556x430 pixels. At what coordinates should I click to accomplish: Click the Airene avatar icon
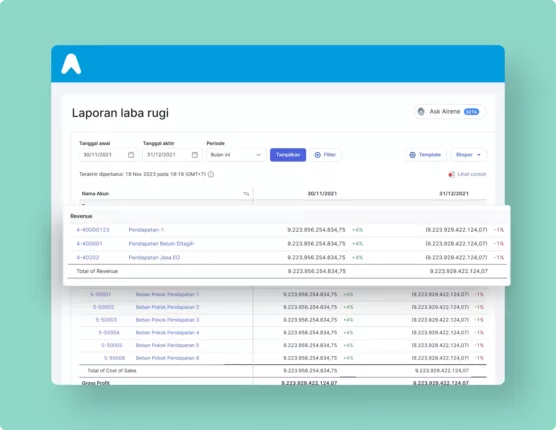pyautogui.click(x=421, y=112)
